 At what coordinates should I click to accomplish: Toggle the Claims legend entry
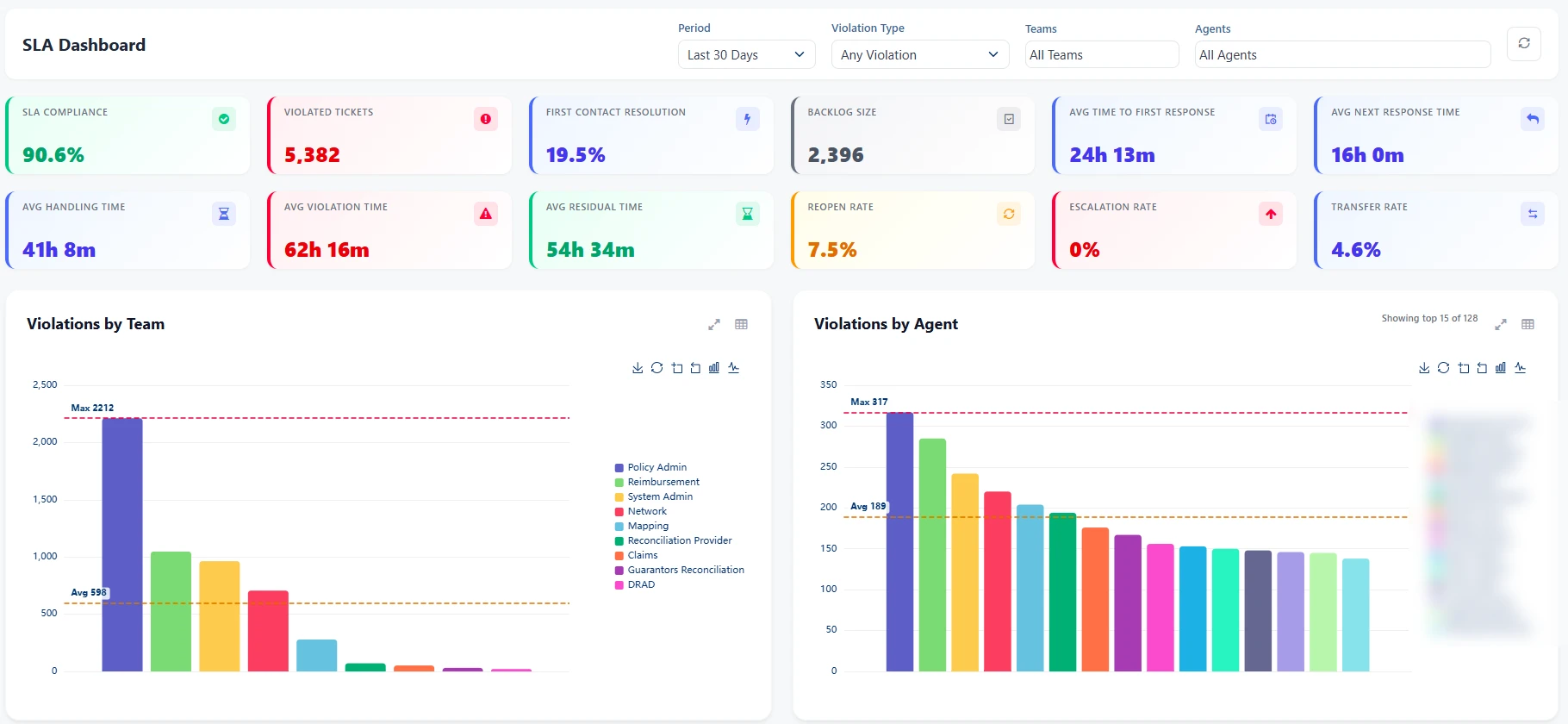pos(636,555)
